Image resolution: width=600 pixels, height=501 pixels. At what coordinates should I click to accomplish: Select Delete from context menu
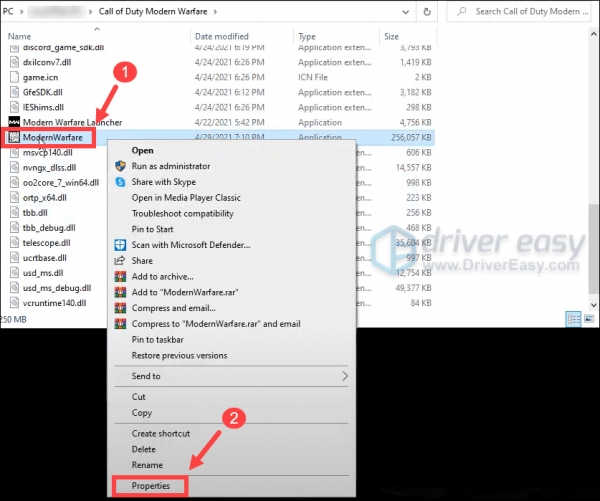coord(143,449)
